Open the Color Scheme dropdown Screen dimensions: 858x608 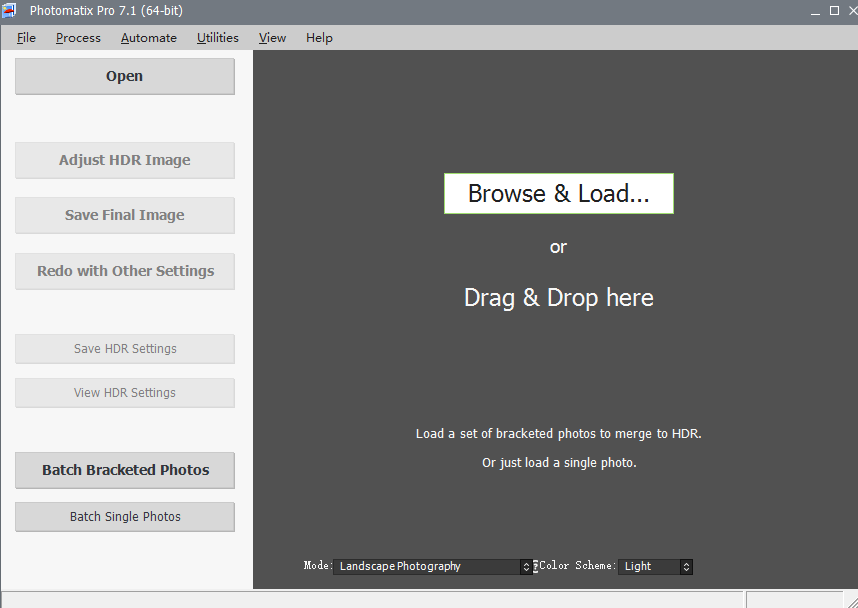[655, 566]
